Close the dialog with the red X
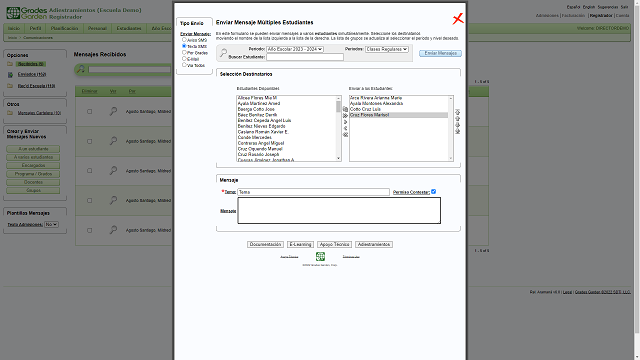The width and height of the screenshot is (640, 360). (458, 19)
